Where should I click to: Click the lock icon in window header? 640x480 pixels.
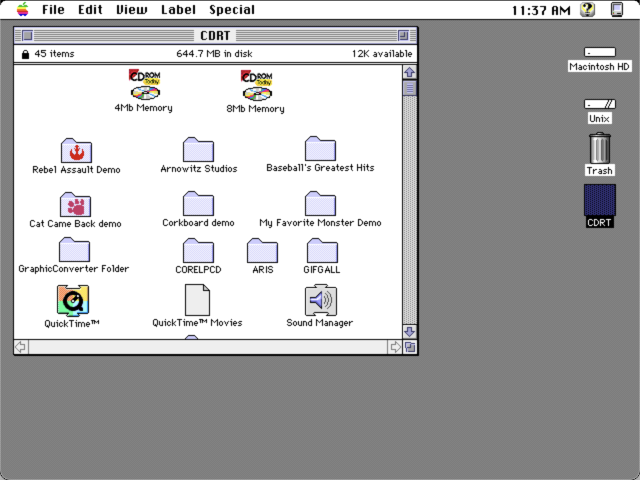click(25, 54)
